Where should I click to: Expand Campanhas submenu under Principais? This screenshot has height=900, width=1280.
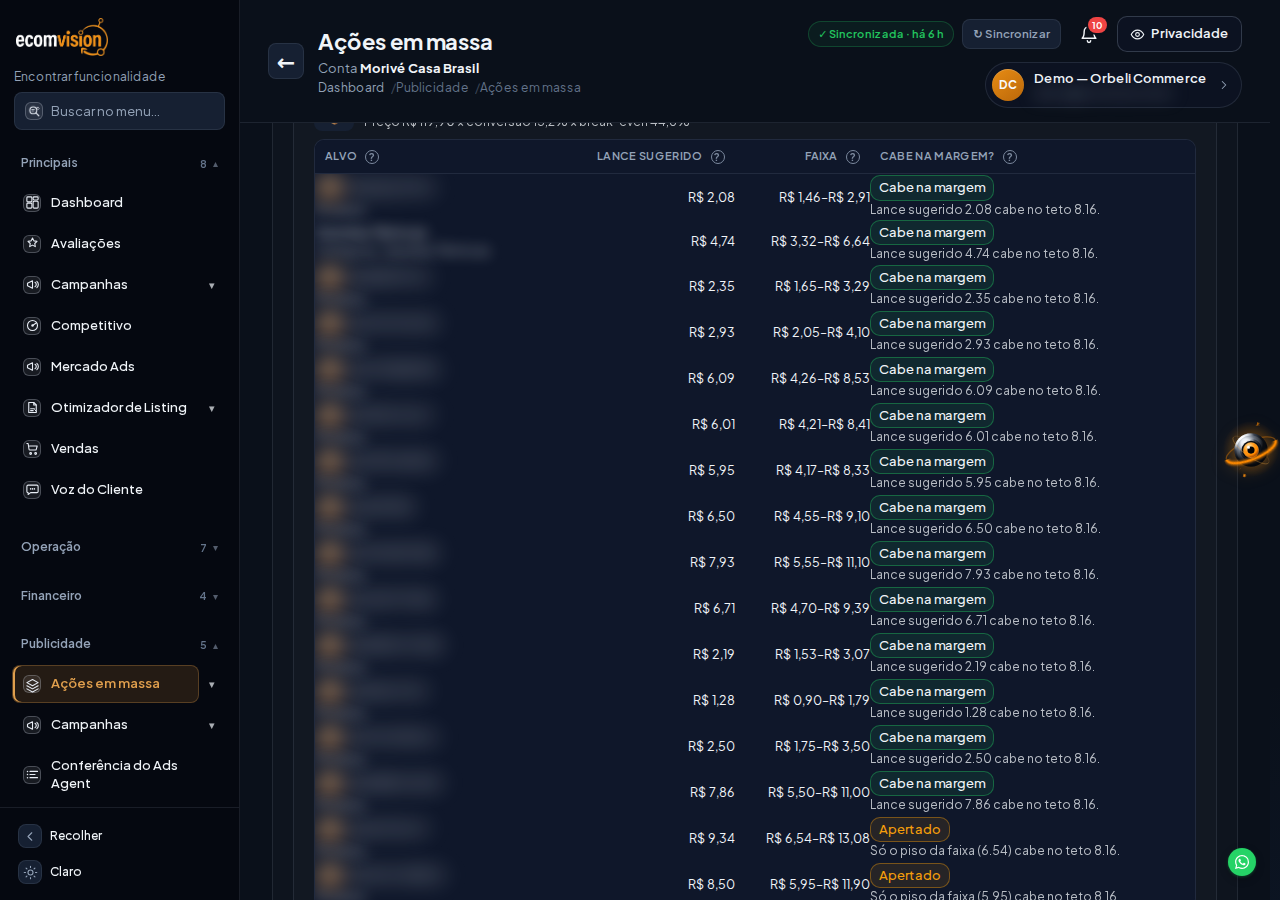point(211,285)
